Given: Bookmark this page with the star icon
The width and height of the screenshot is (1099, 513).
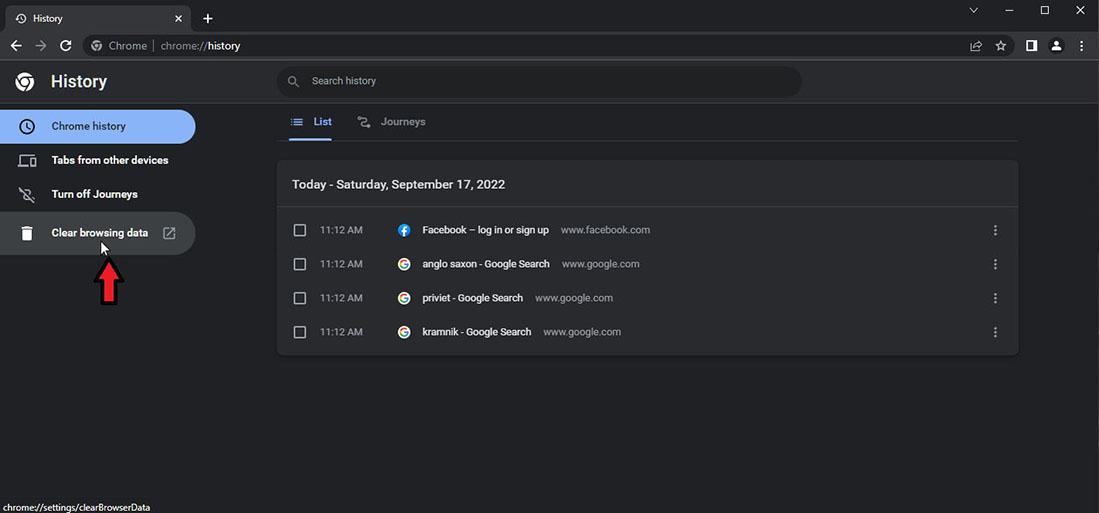Looking at the screenshot, I should (x=1001, y=45).
